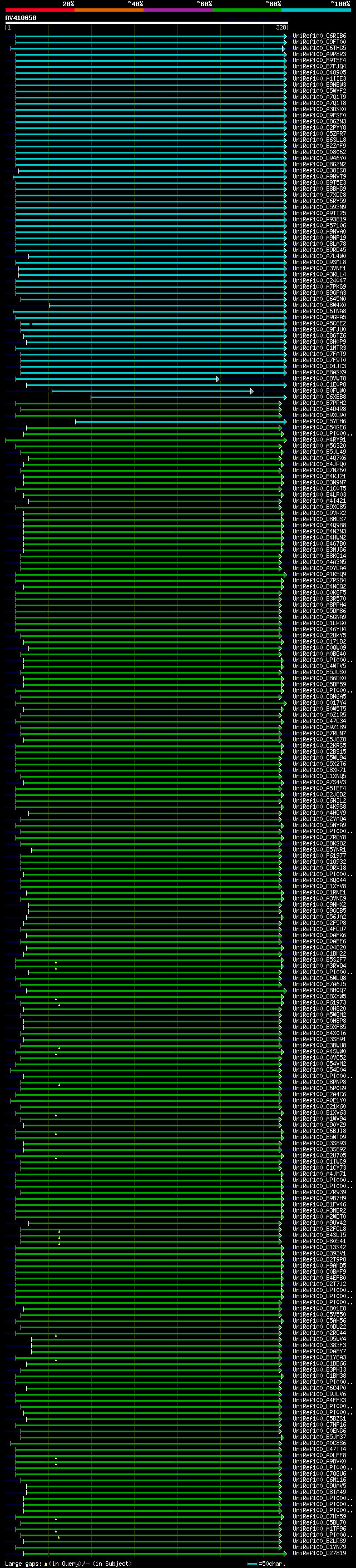Click the UniRef100_B3N9N7 label
Viewport: 356px width, 1568px height.
click(319, 482)
